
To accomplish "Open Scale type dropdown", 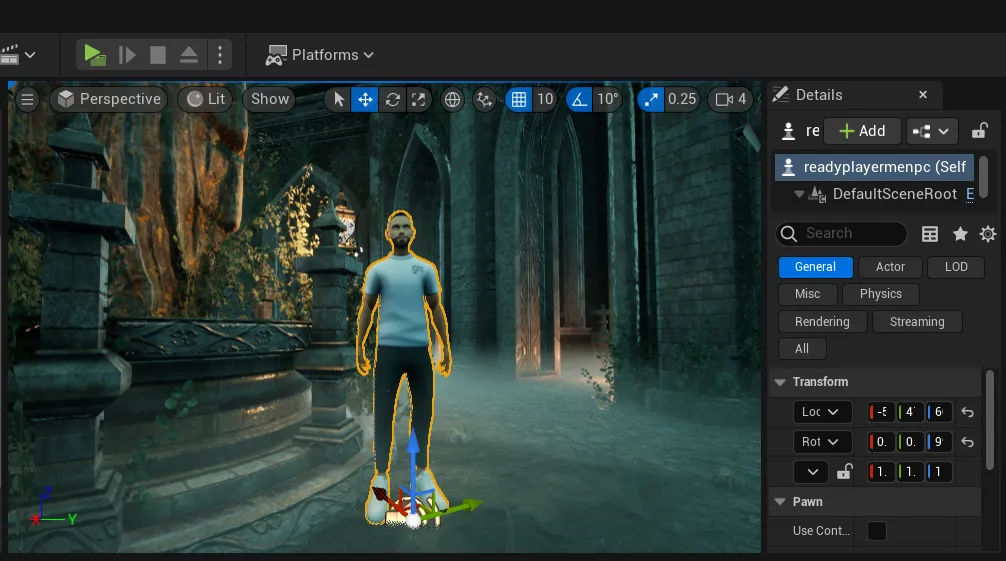I will tap(812, 472).
